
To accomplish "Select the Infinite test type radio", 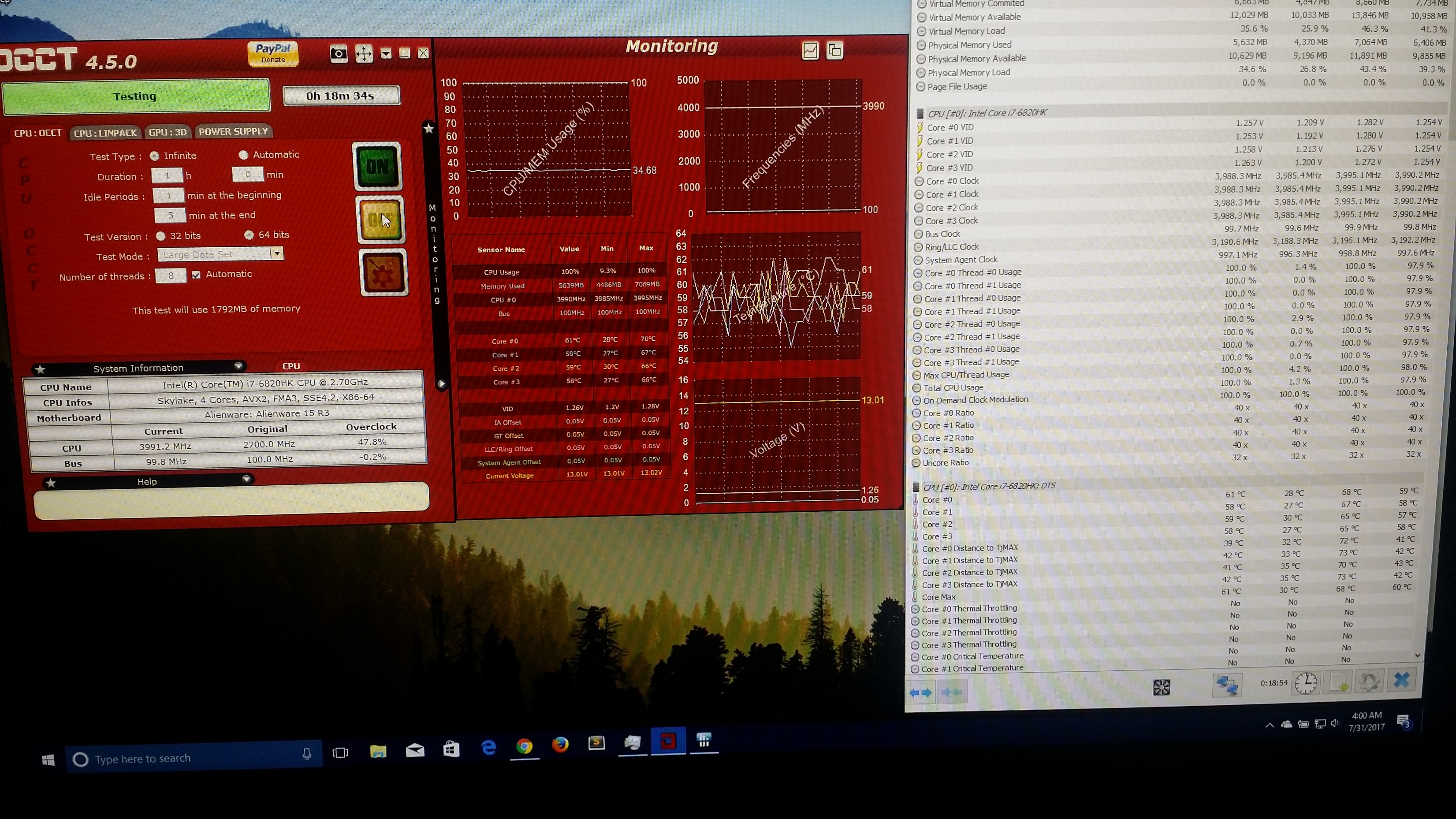I will coord(154,156).
